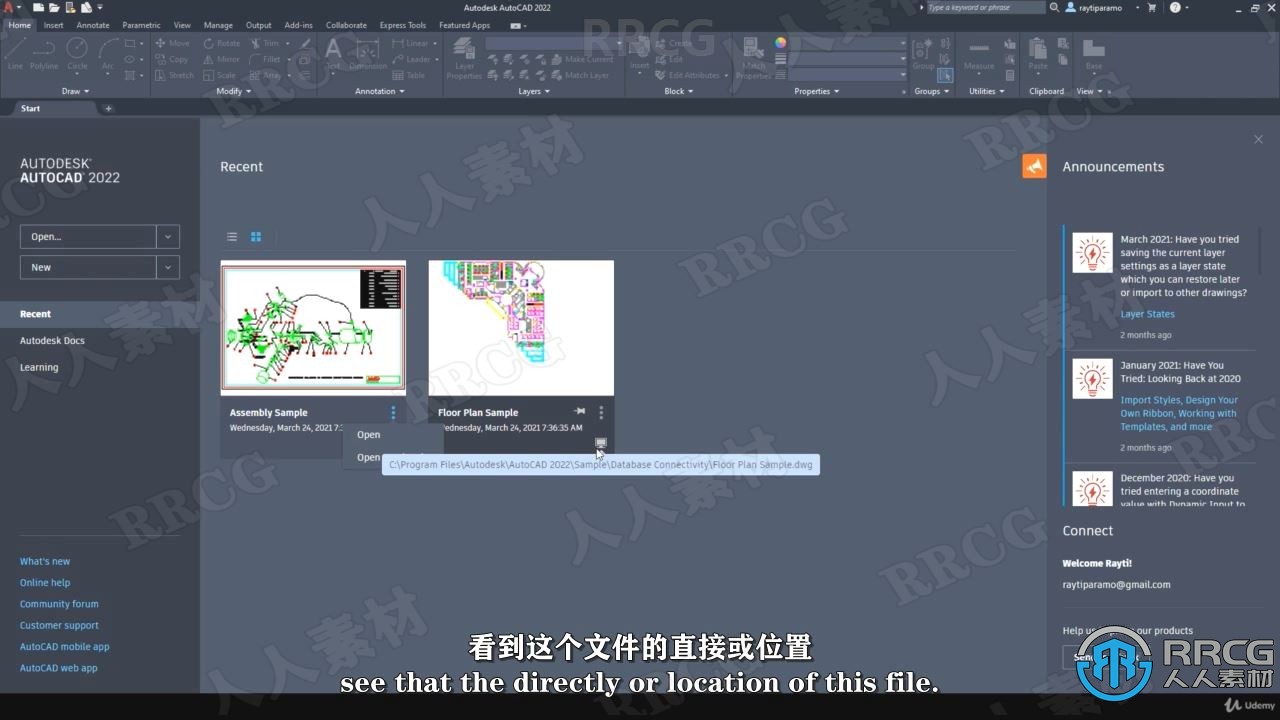Select the Polyline tool

(44, 53)
